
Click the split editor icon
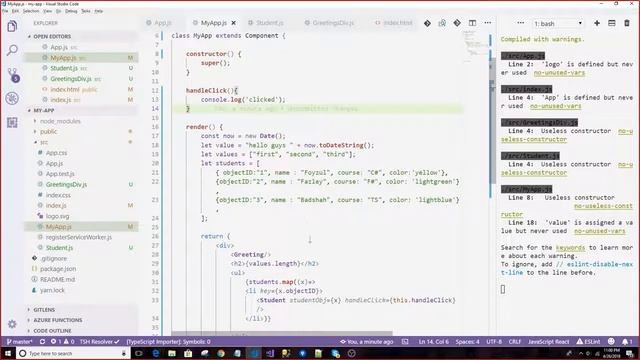[x=472, y=23]
